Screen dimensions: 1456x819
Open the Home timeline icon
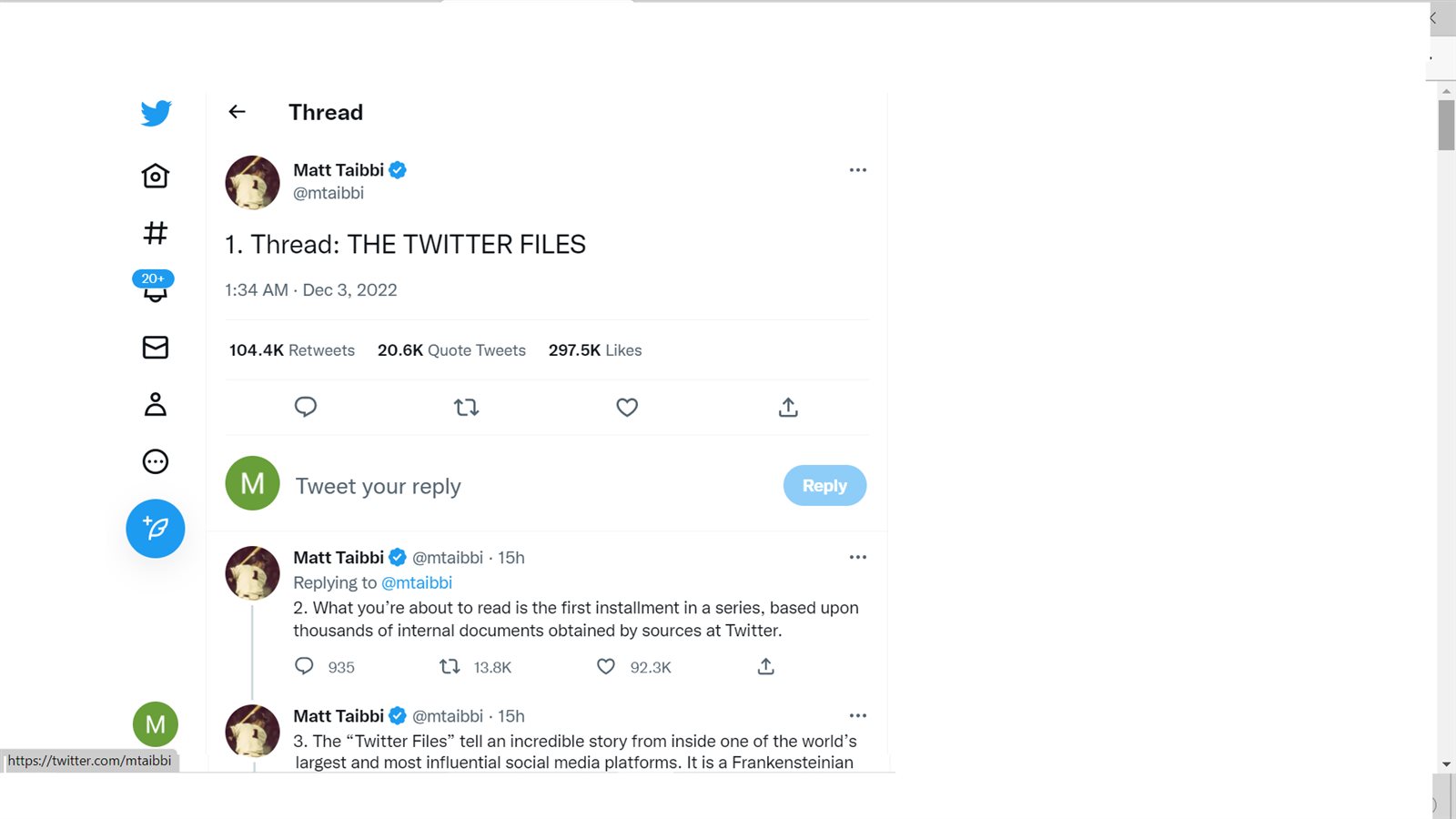click(x=156, y=176)
